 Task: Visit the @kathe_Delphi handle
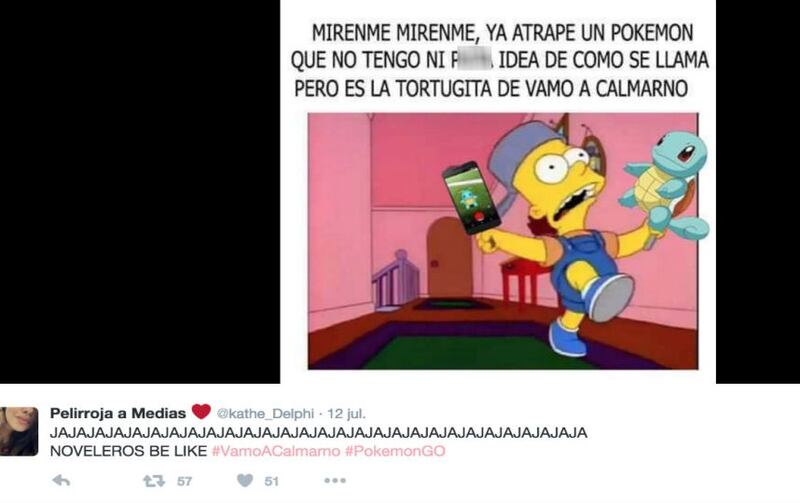click(x=265, y=413)
